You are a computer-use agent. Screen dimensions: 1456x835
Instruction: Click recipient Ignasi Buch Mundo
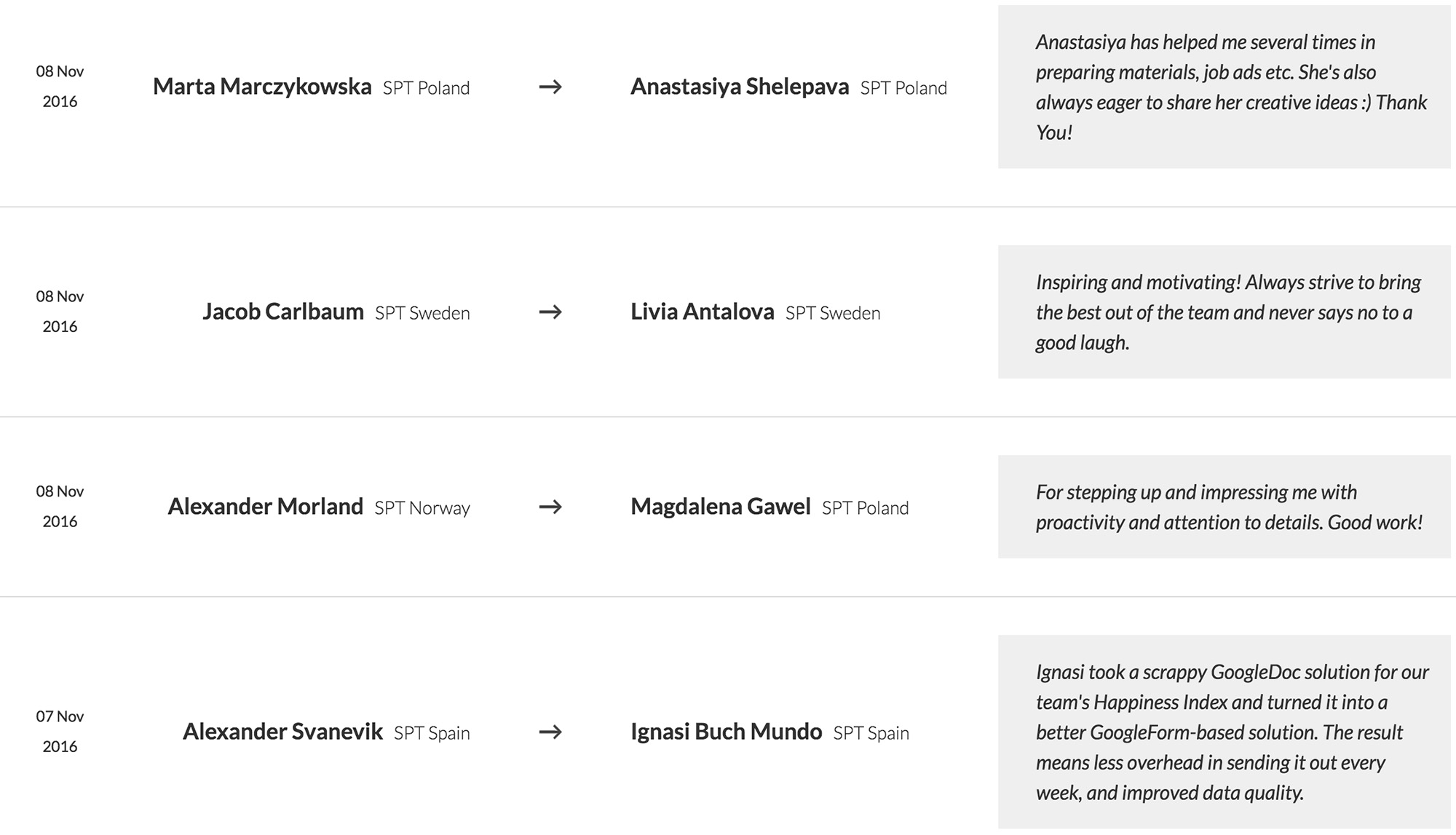pos(727,731)
